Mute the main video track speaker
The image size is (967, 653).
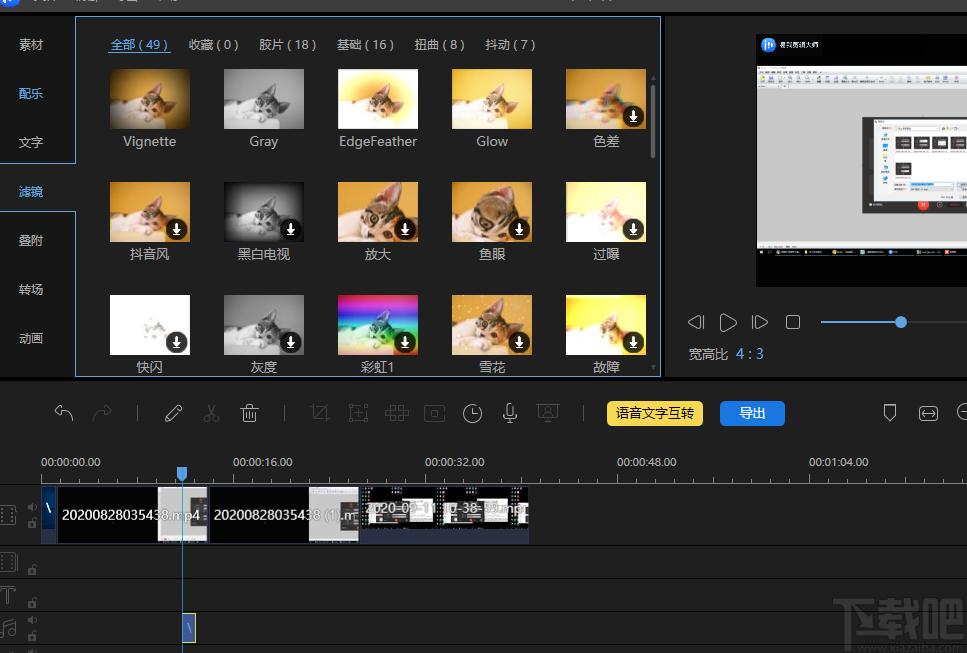point(32,507)
